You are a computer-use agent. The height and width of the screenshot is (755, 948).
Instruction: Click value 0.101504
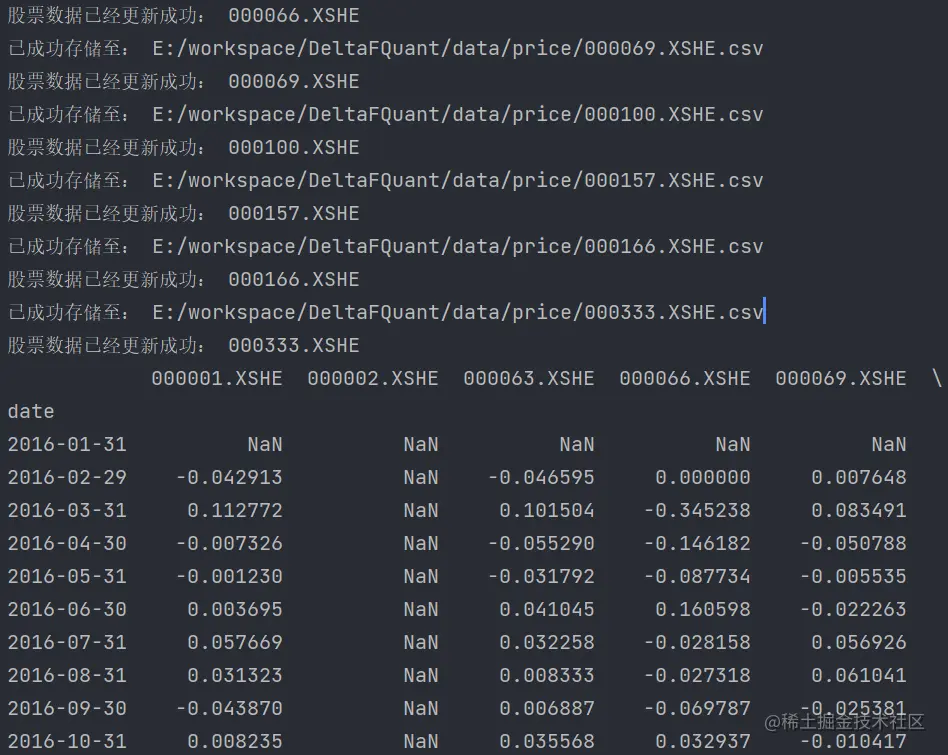547,510
